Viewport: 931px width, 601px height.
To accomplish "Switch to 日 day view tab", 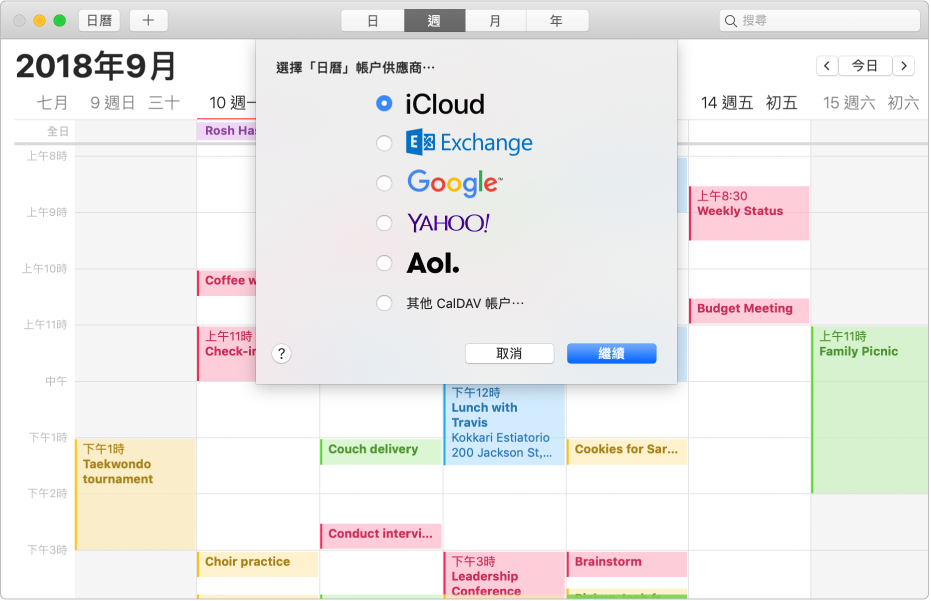I will [x=373, y=21].
